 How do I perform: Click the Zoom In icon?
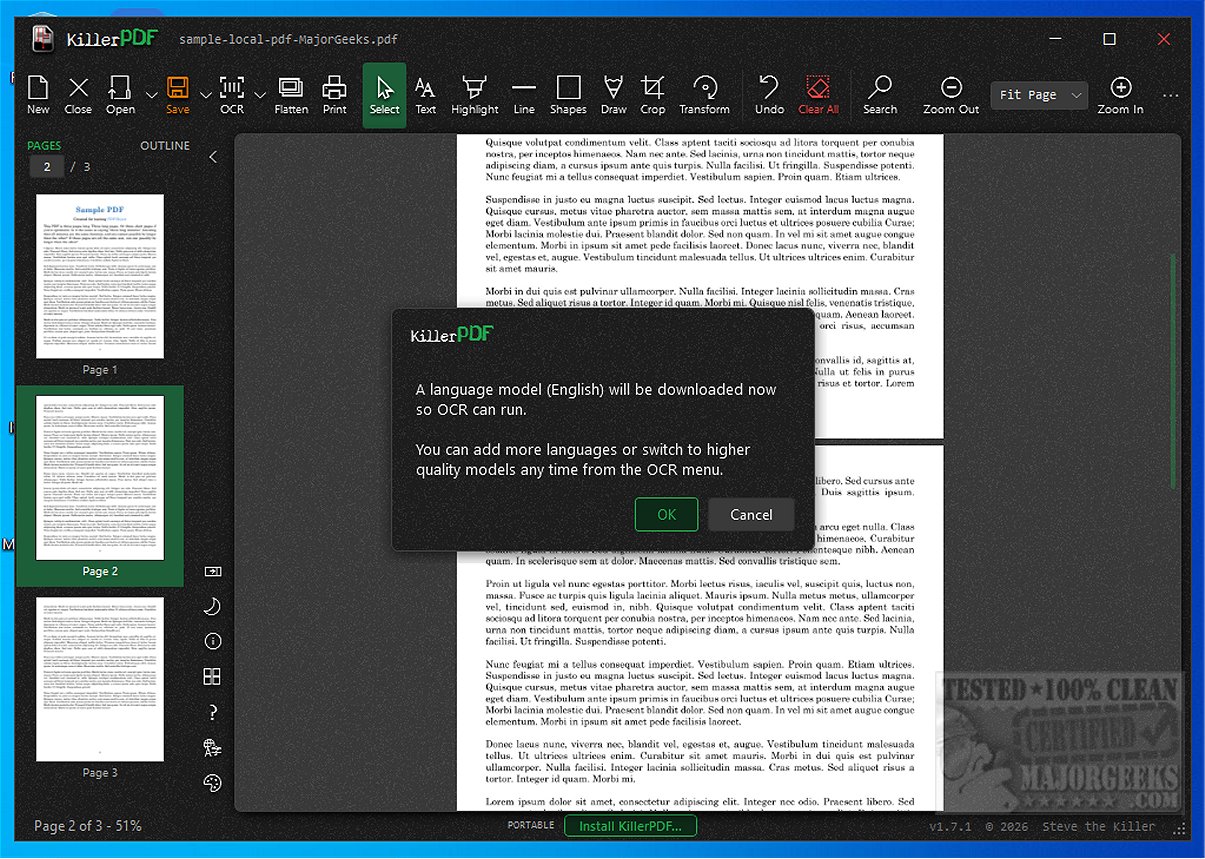[1121, 95]
